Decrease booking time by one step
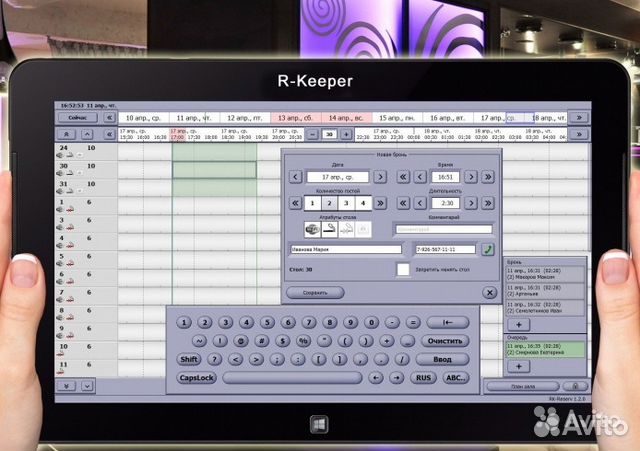This screenshot has width=640, height=451. click(420, 177)
